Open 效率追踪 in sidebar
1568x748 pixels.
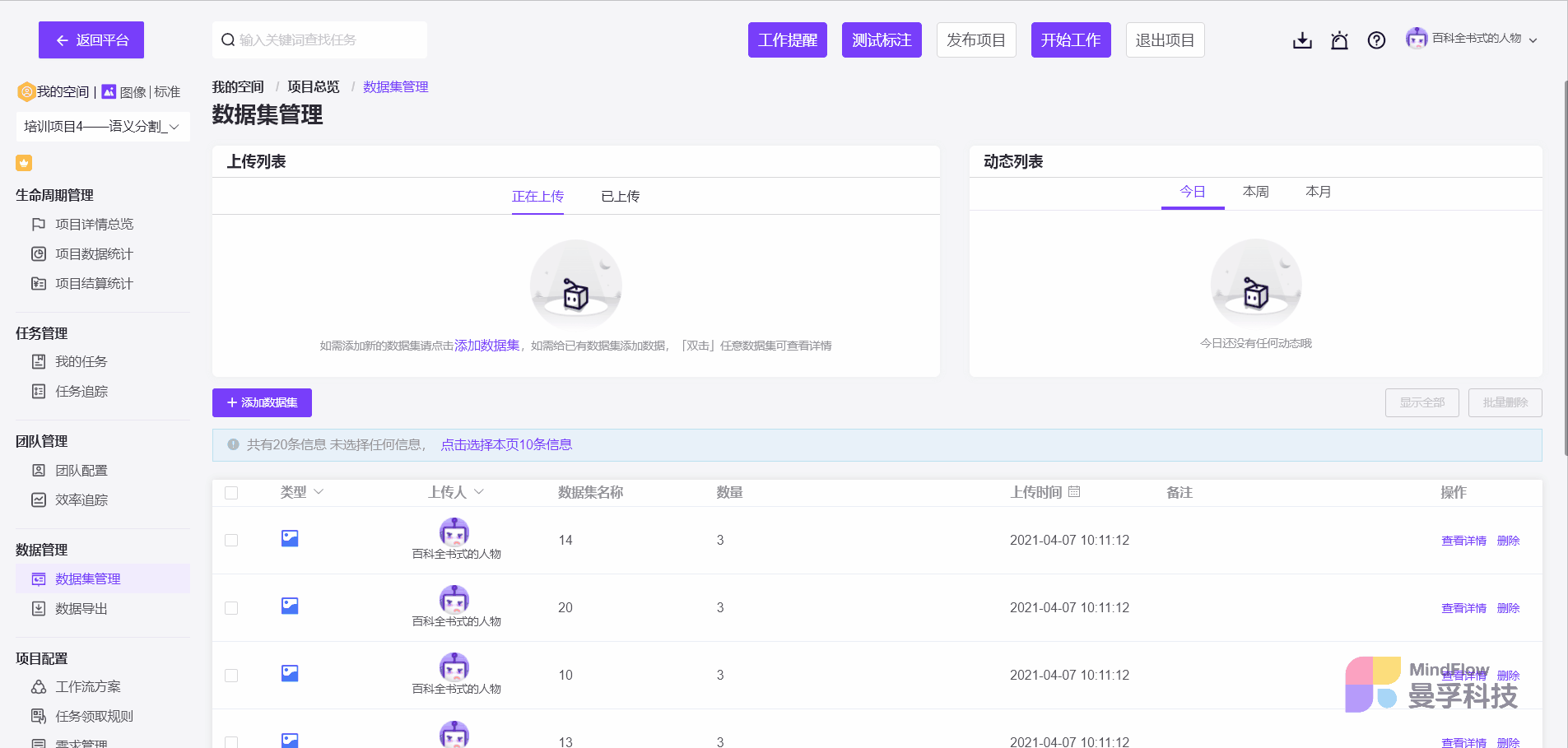(81, 499)
